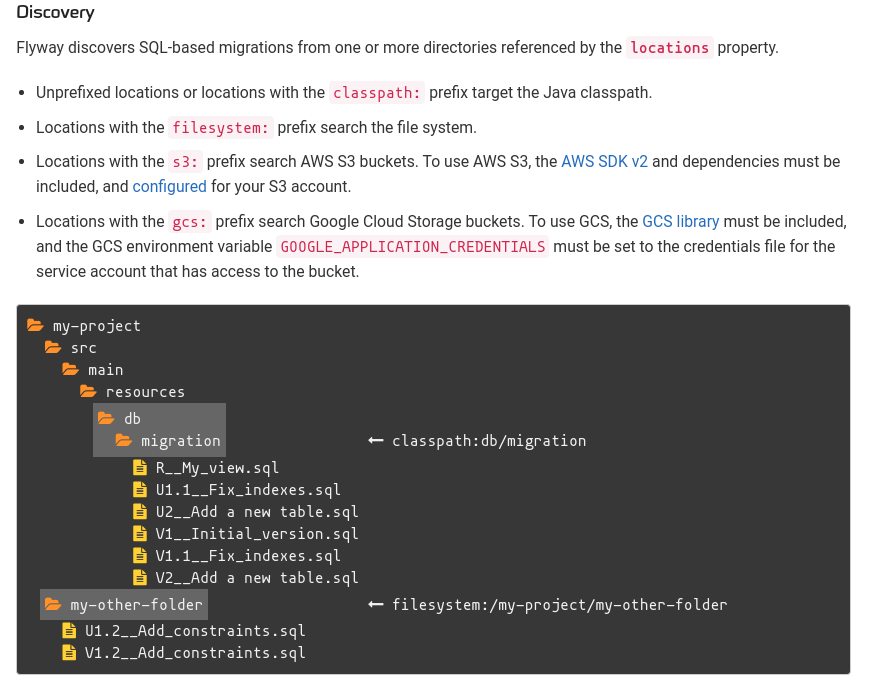
Task: Open the GCS library link
Action: tap(681, 221)
